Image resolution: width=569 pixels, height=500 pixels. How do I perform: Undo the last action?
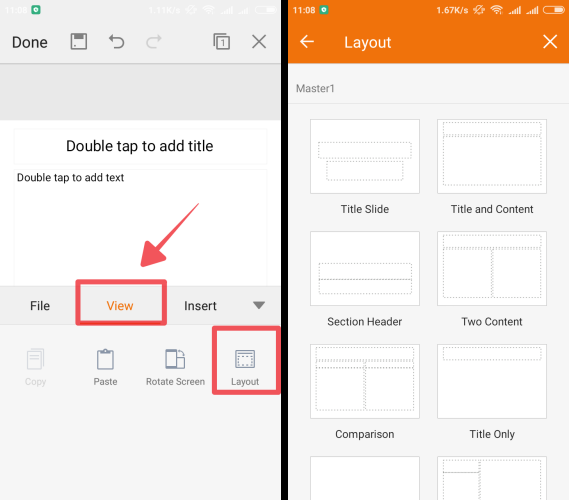click(116, 42)
